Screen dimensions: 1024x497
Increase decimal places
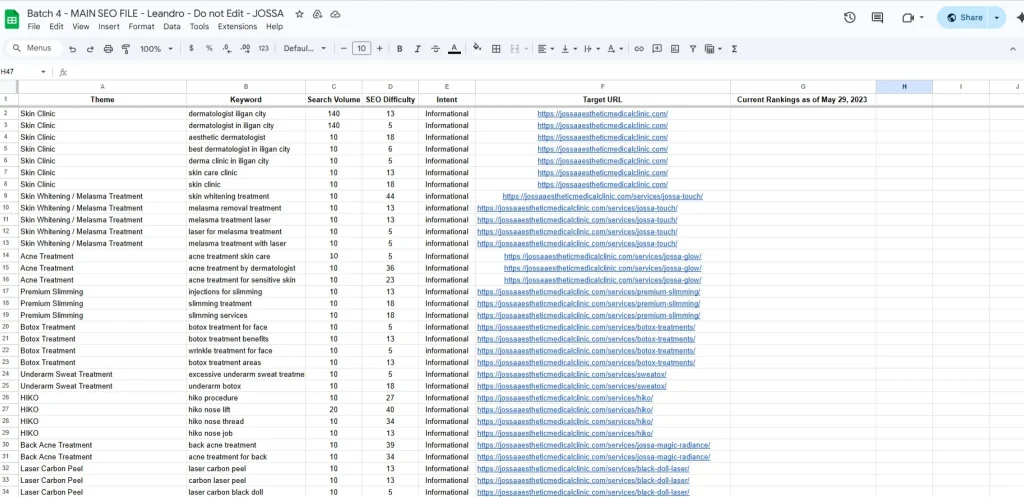(x=246, y=48)
